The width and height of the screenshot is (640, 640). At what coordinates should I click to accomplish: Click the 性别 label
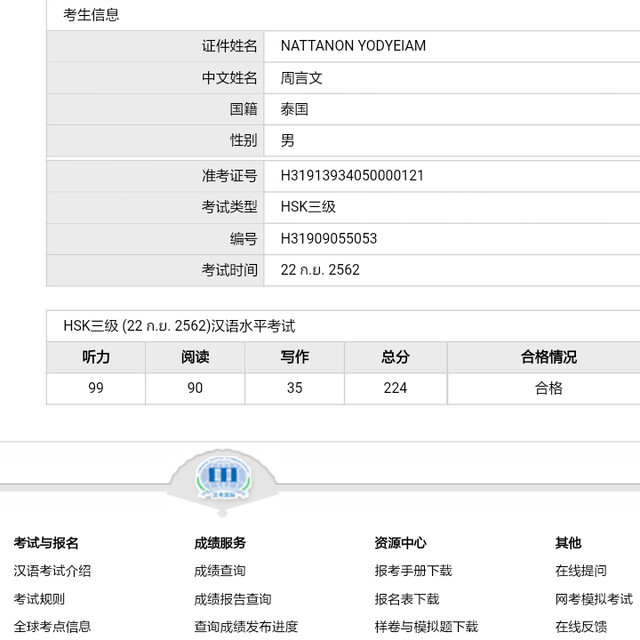point(243,140)
